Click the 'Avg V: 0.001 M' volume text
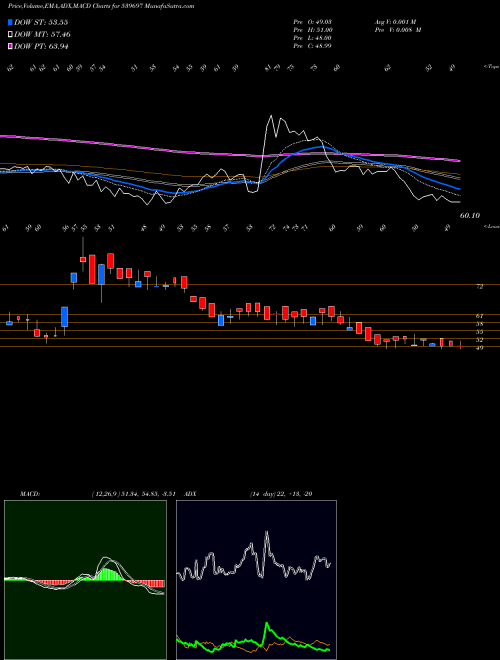 (x=395, y=22)
